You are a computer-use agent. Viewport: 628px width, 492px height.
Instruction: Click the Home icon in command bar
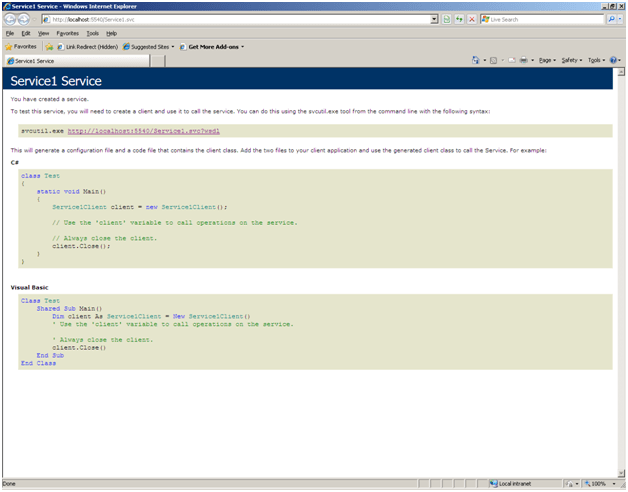[x=477, y=60]
